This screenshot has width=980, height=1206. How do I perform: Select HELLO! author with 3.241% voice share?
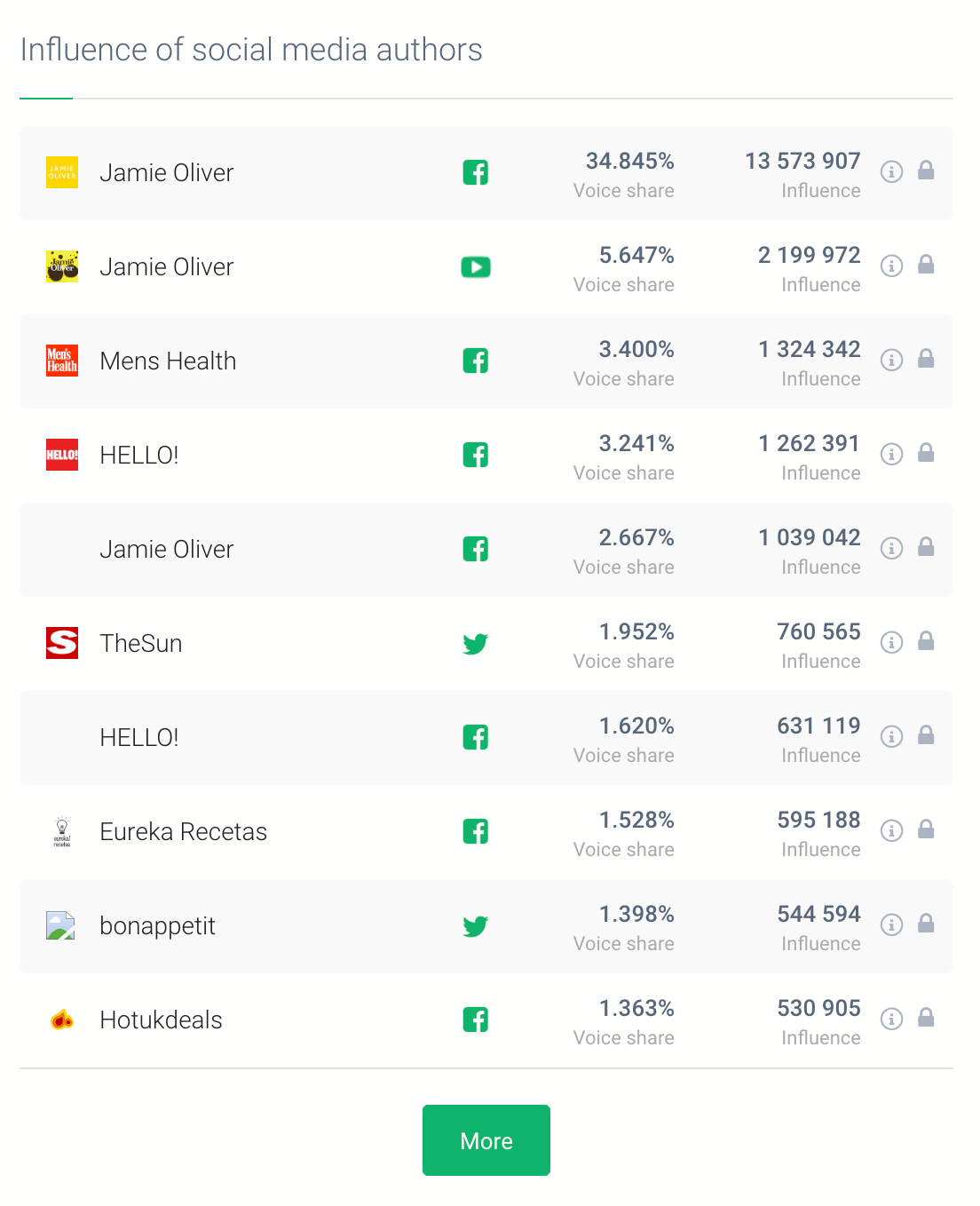click(x=139, y=455)
